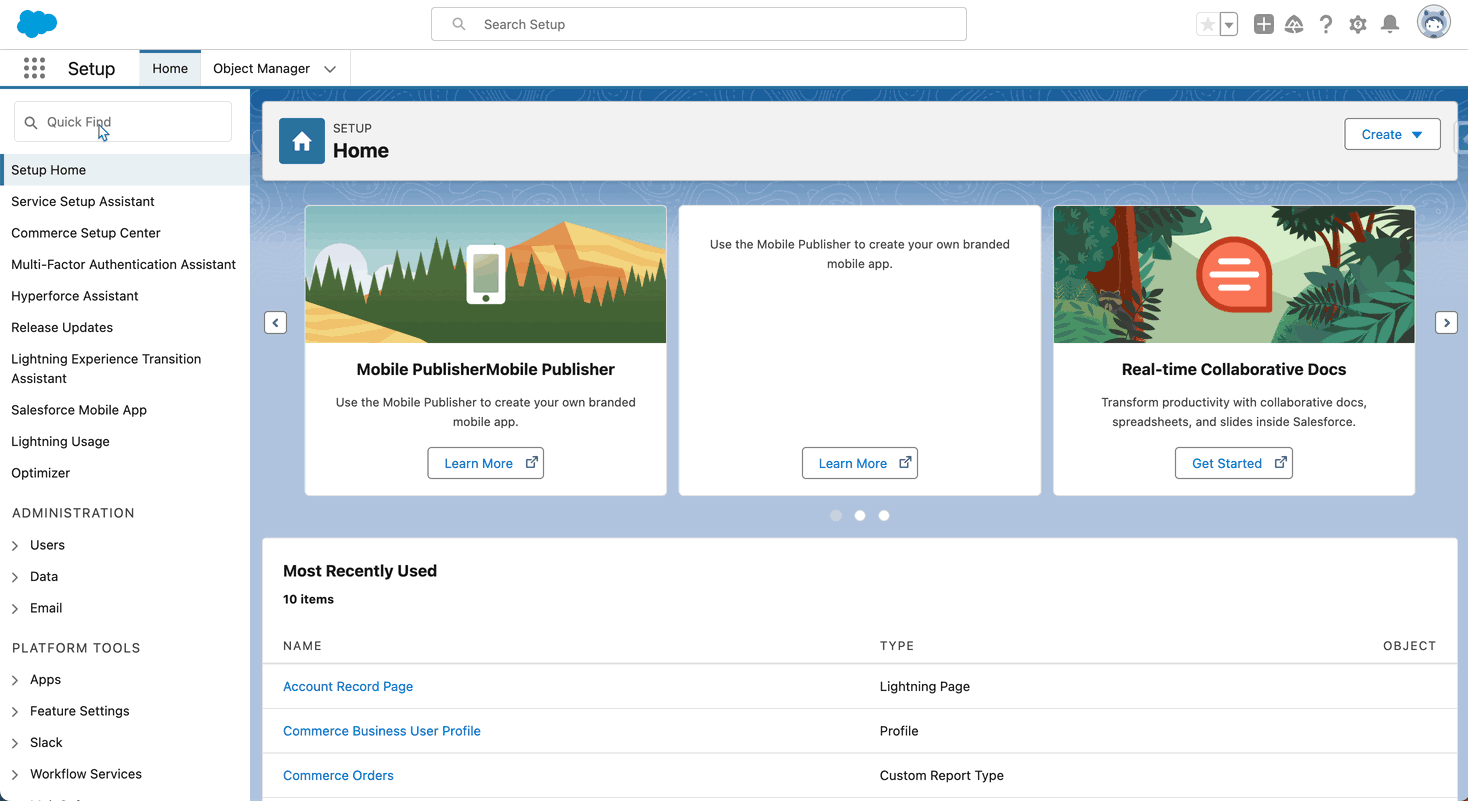Open the global actions plus icon
The height and width of the screenshot is (801, 1468).
[x=1264, y=25]
